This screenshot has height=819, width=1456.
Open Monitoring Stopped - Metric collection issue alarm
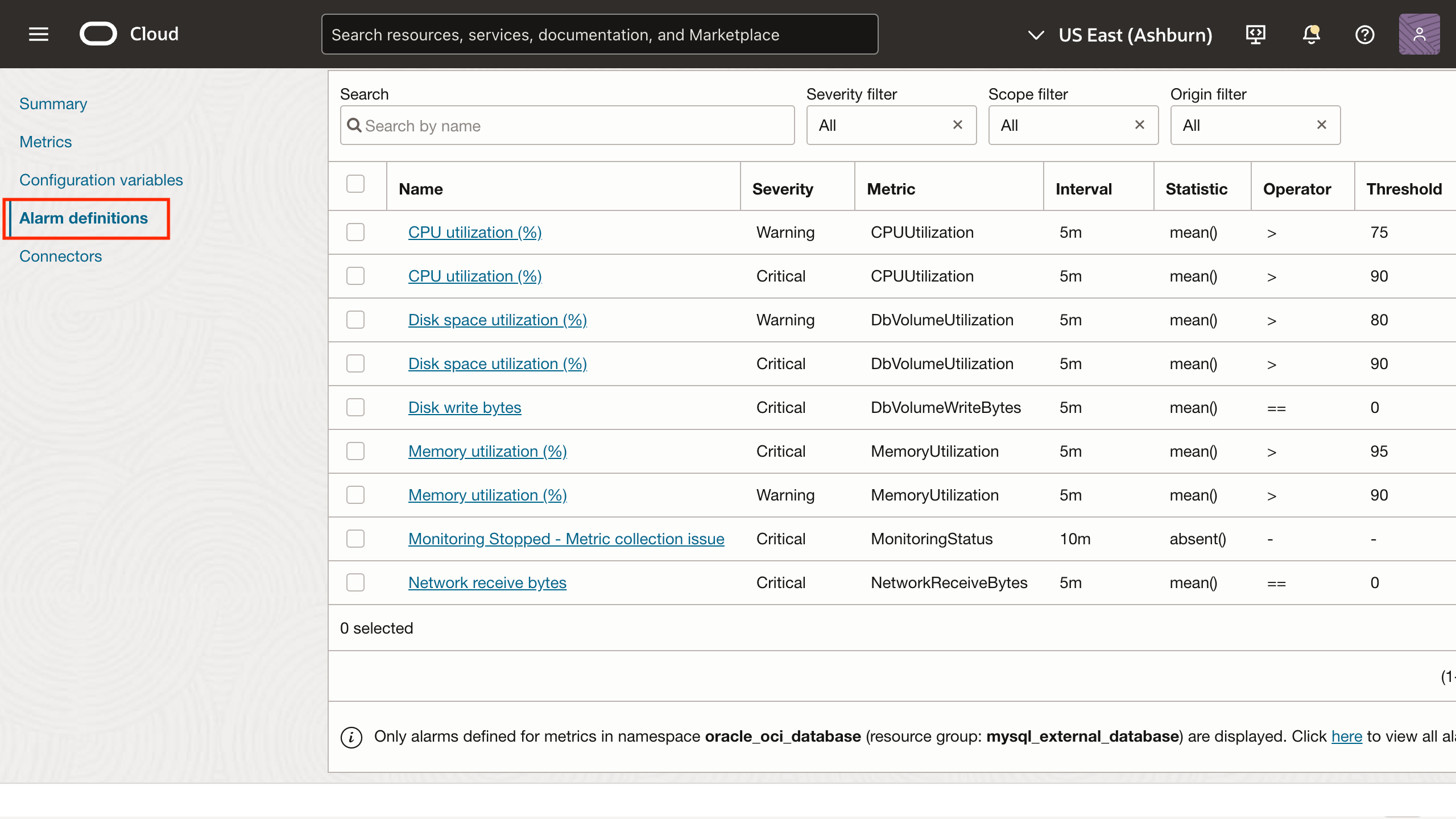click(x=566, y=539)
